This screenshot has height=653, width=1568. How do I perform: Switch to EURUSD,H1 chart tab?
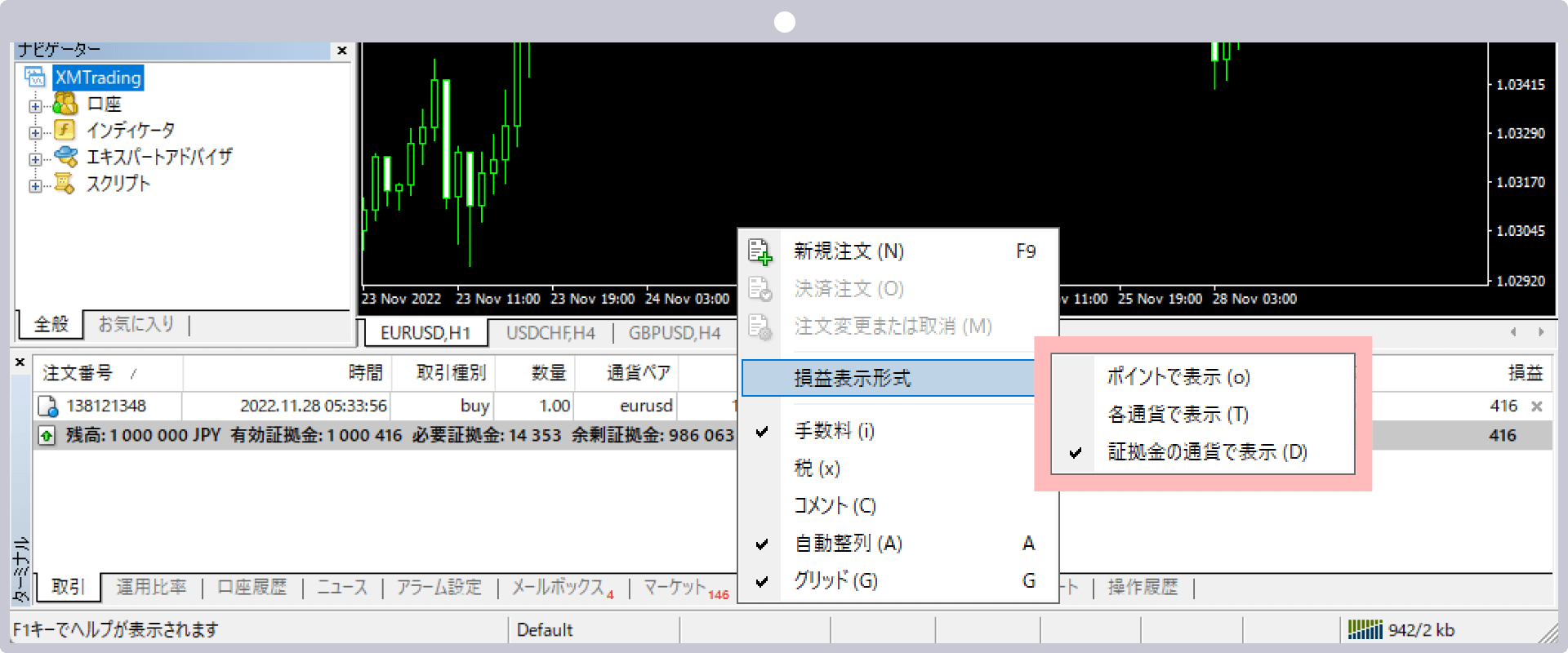pos(425,333)
